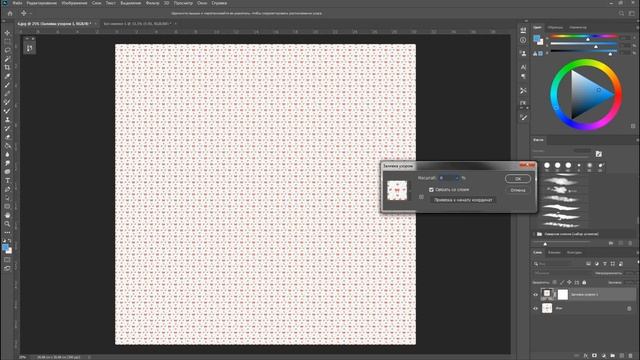Screen dimensions: 640x360
Task: Open the brush settings icon in the Brushes panel
Action: pos(598,154)
